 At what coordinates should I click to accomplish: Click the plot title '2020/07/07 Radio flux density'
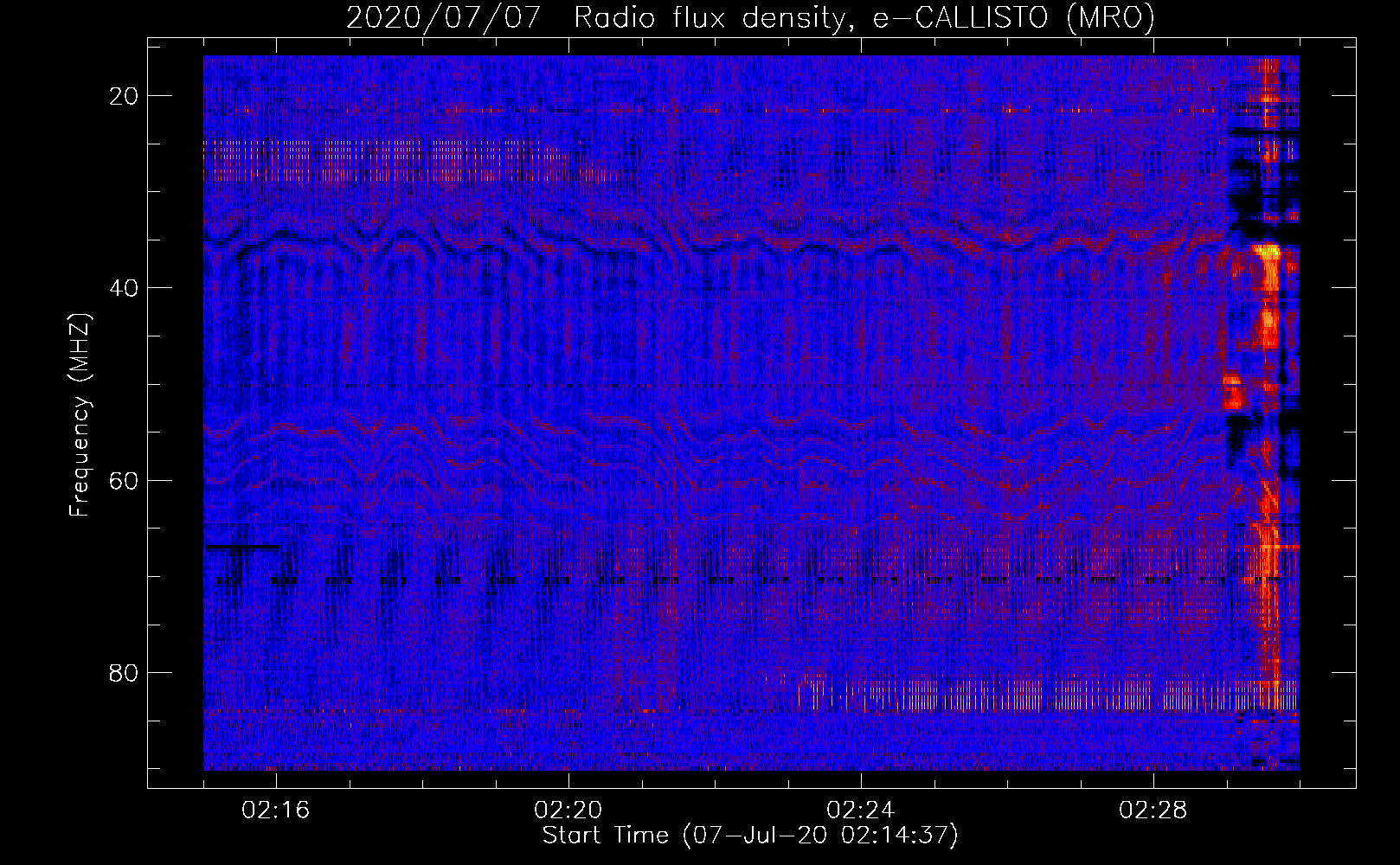coord(750,17)
